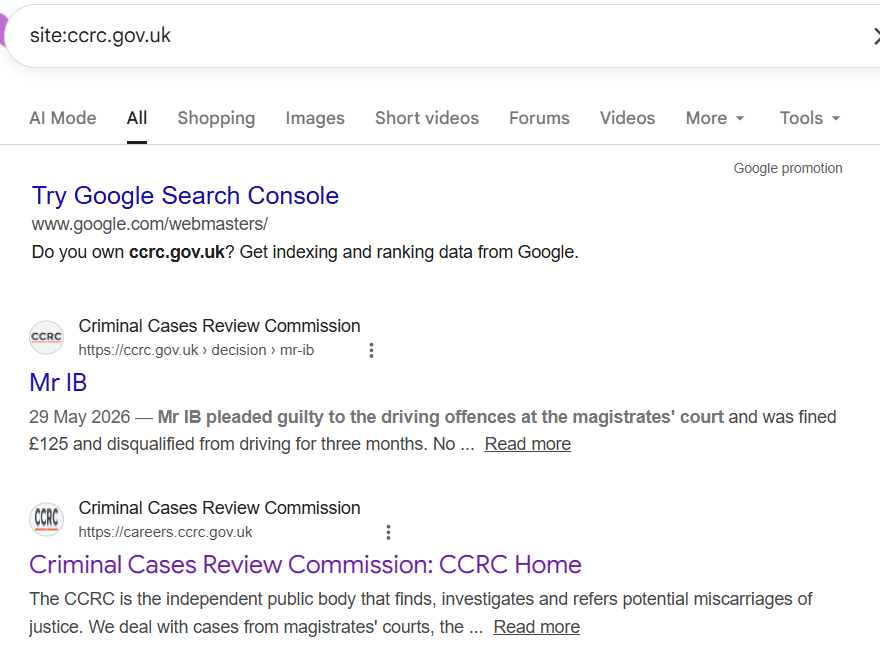Click the CCRC favicon beside the Mr IB result
880x652 pixels.
(47, 337)
